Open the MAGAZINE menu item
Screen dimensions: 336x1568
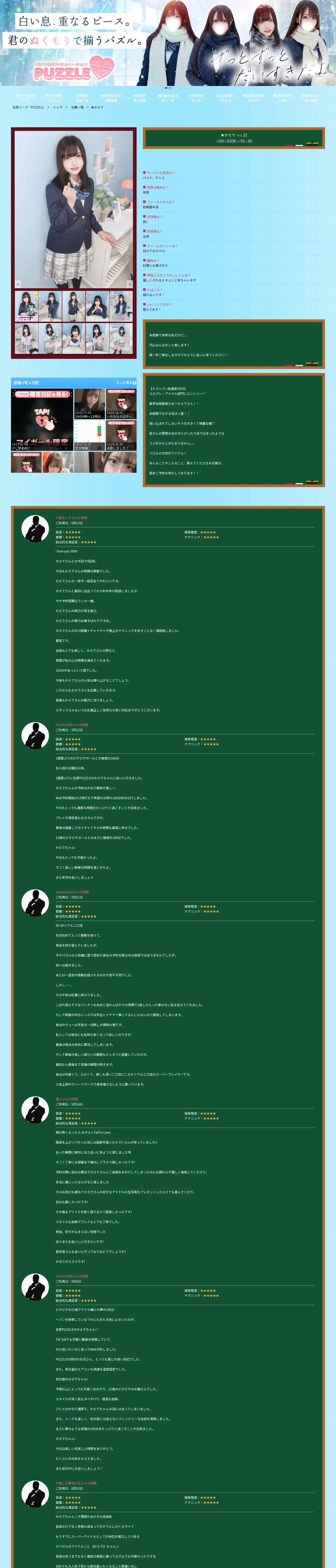[254, 97]
